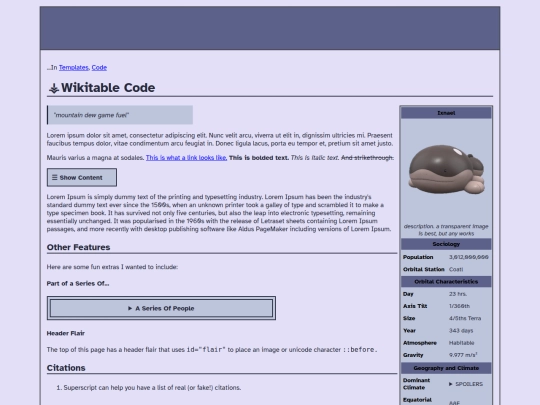Expand the A Series Of People section
This screenshot has width=540, height=405.
click(161, 308)
